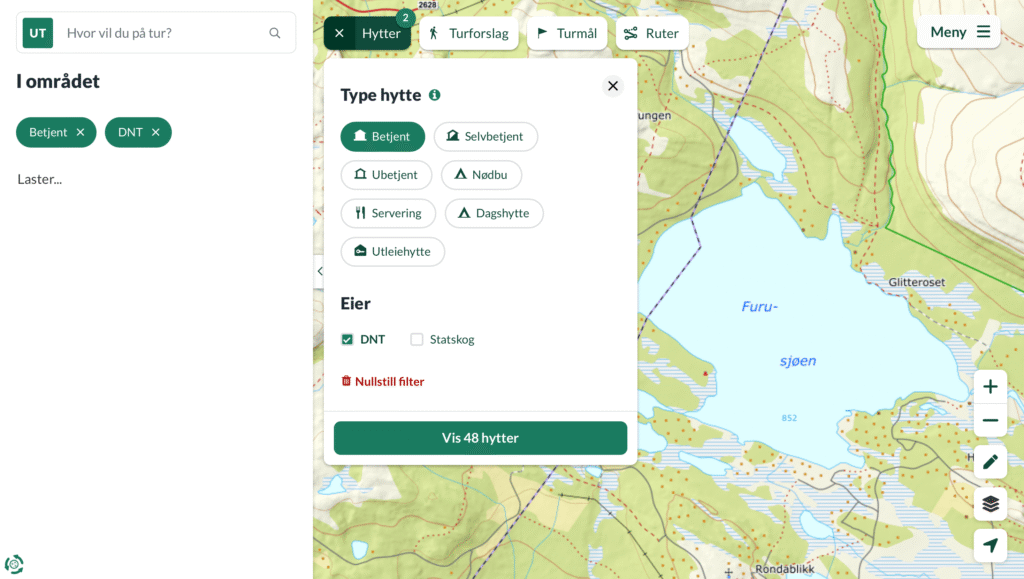Click the Nullstill filter link
The width and height of the screenshot is (1024, 579).
click(x=383, y=381)
